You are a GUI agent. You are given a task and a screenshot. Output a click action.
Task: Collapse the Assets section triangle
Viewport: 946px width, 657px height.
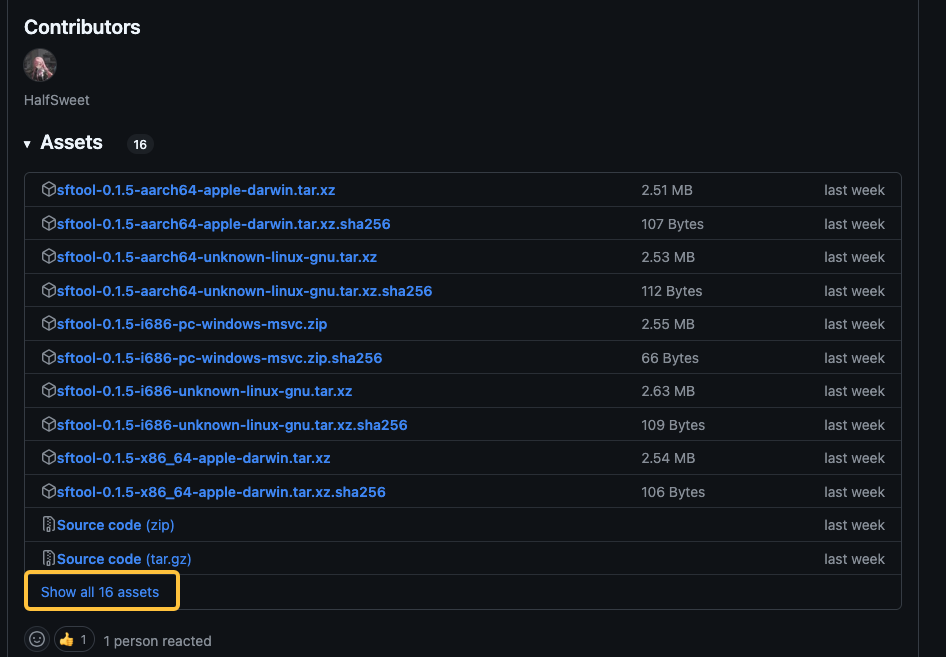(27, 144)
